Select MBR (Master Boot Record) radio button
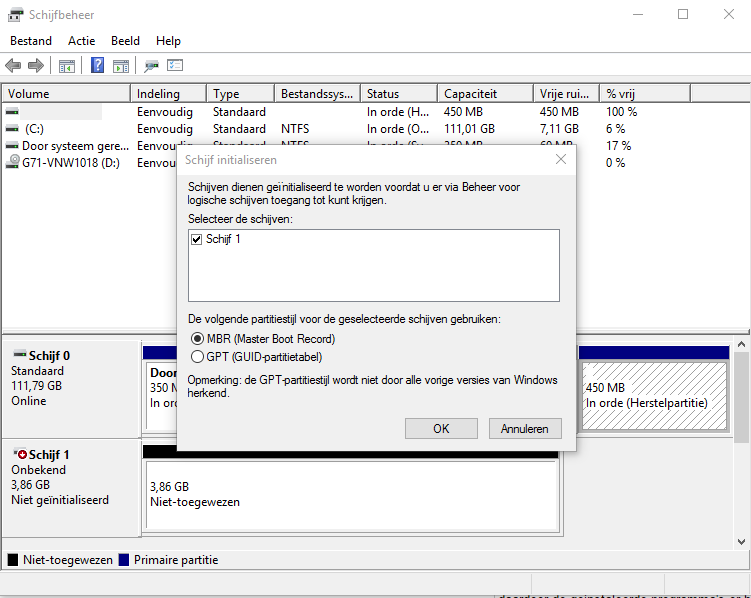The width and height of the screenshot is (751, 598). point(197,339)
